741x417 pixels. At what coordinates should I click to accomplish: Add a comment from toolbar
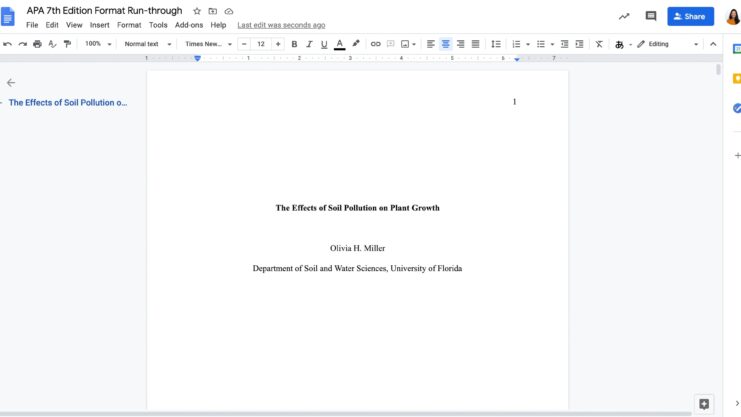tap(390, 44)
